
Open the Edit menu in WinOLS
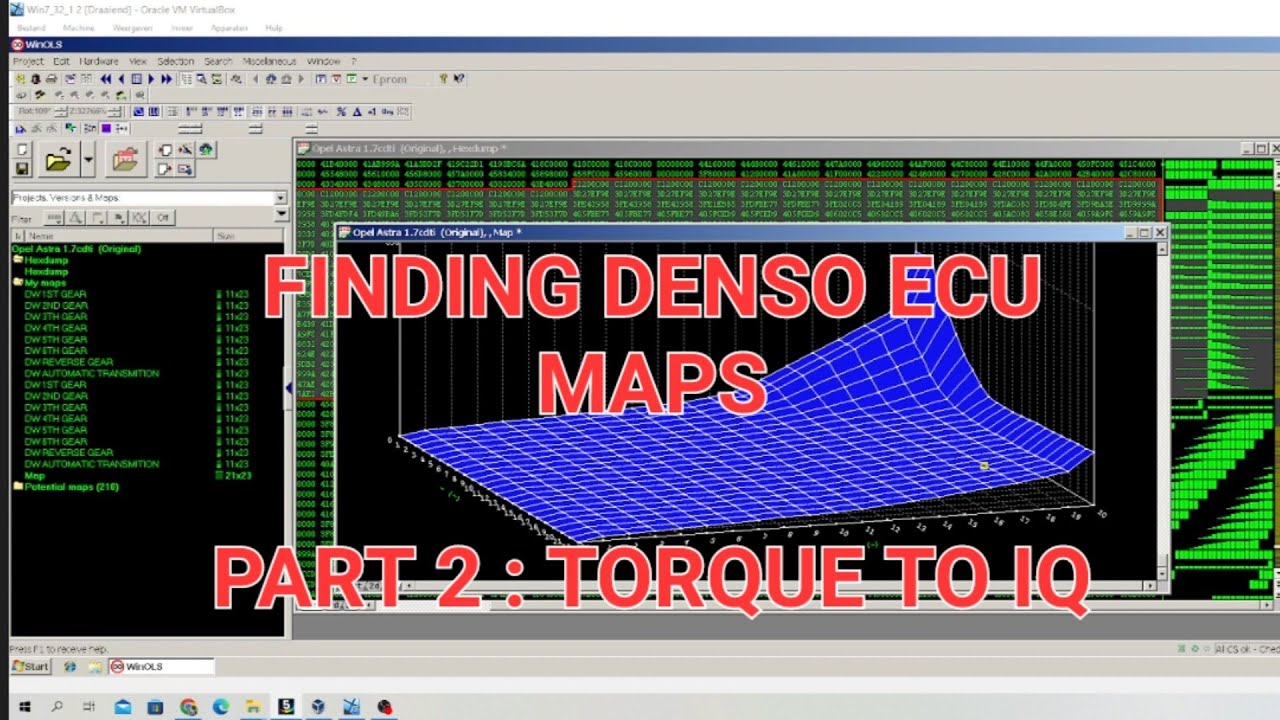(61, 61)
